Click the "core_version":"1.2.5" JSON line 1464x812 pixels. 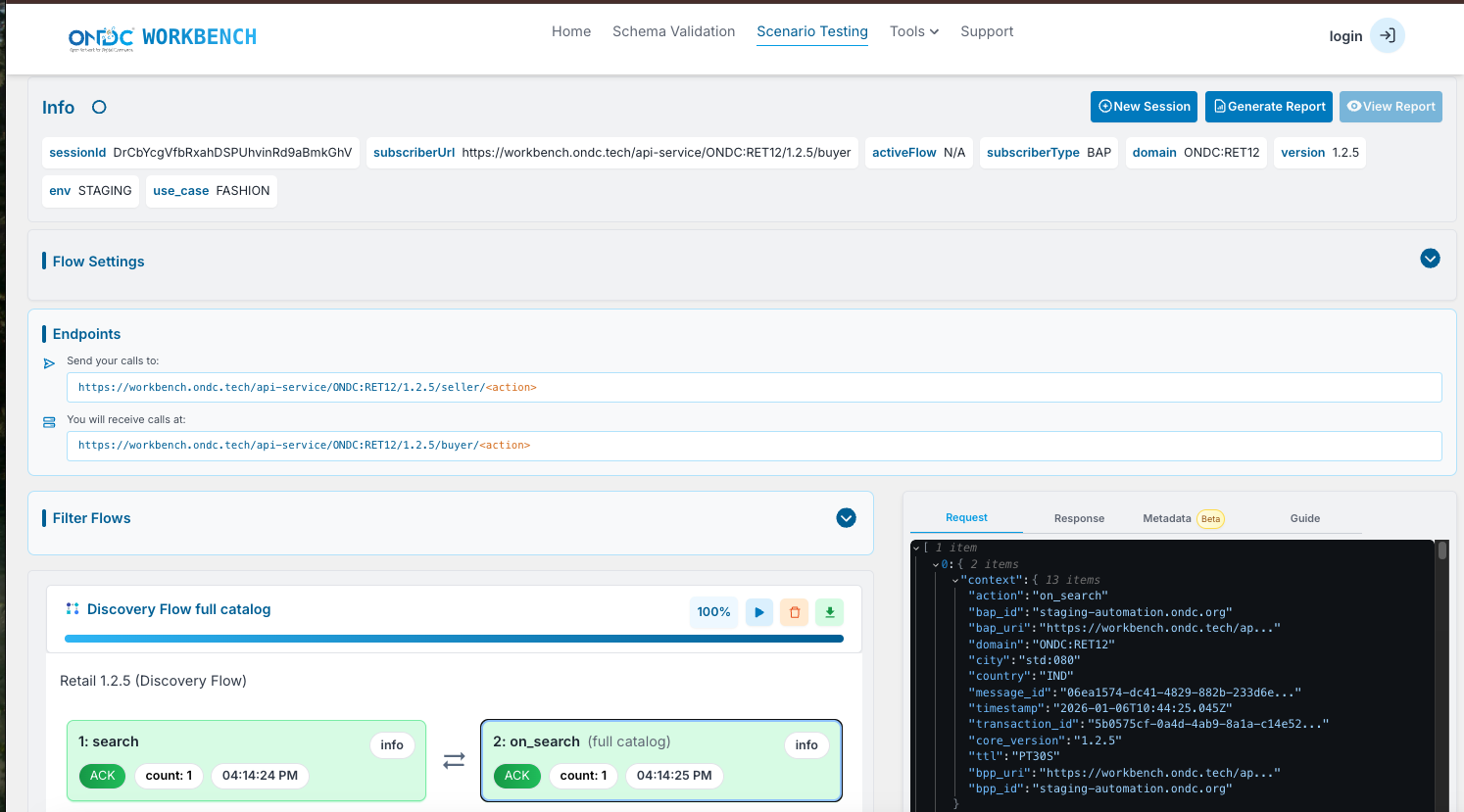(x=1045, y=740)
